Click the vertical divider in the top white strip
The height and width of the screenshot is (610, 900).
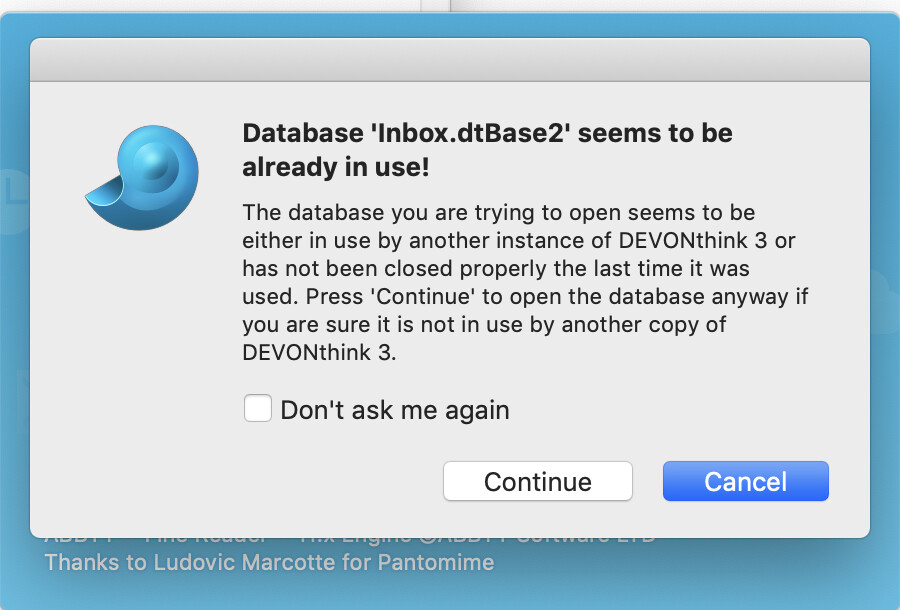[451, 6]
